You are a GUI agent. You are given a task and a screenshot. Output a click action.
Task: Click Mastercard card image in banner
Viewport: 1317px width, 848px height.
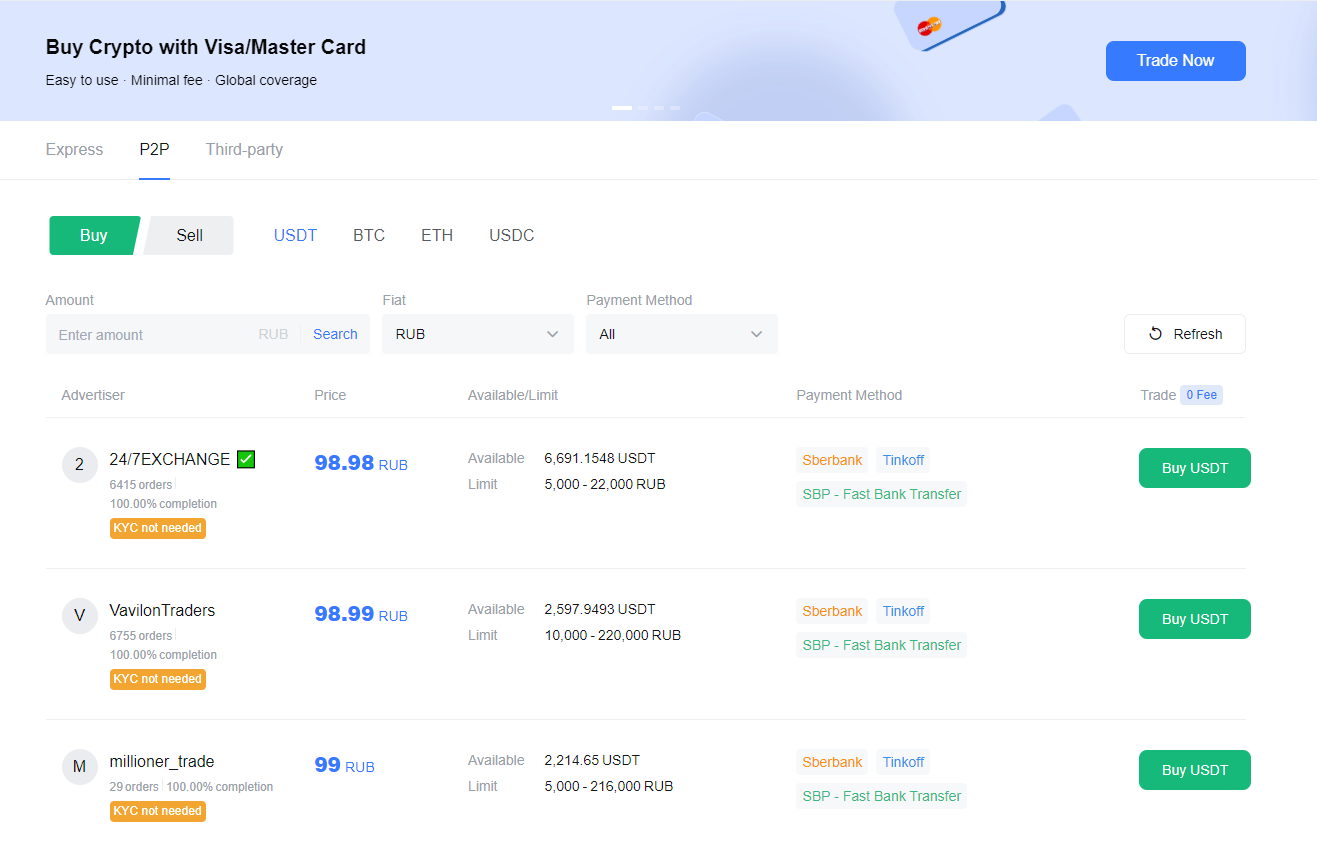pyautogui.click(x=948, y=24)
